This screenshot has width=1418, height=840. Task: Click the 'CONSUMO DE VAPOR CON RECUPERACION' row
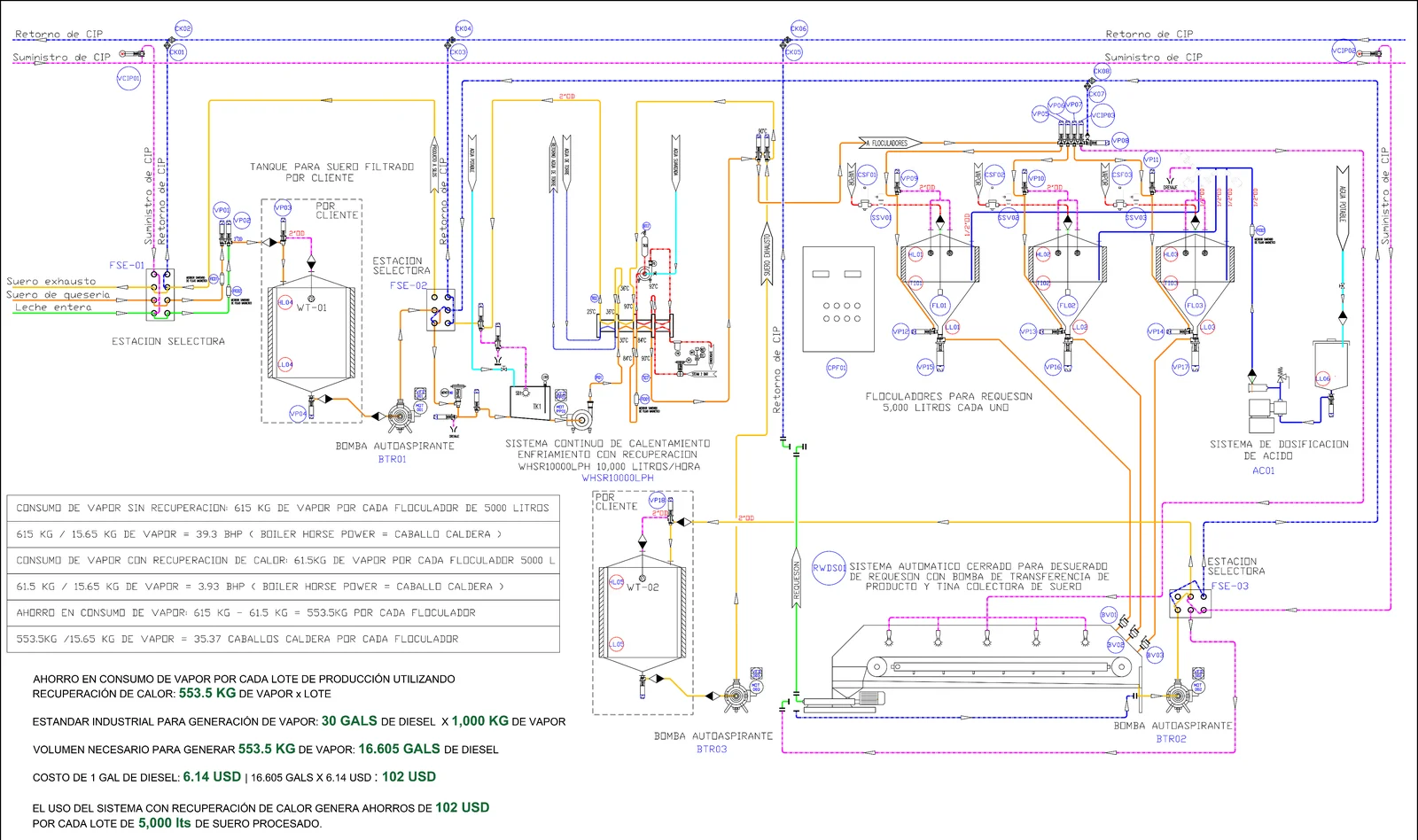[283, 560]
